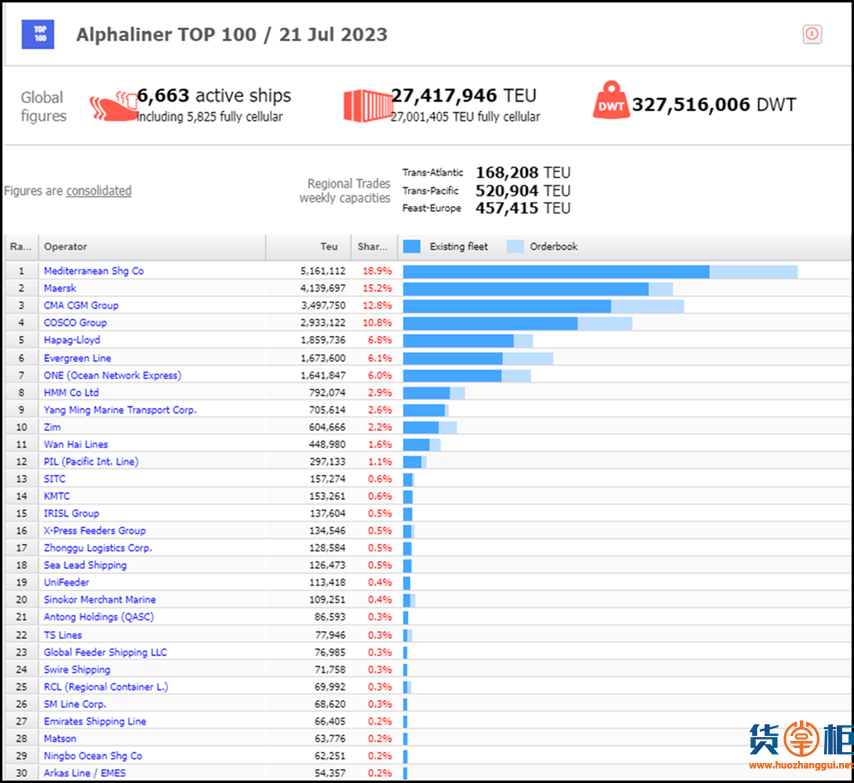Click the fleet bar in the Maersk row

pos(538,289)
